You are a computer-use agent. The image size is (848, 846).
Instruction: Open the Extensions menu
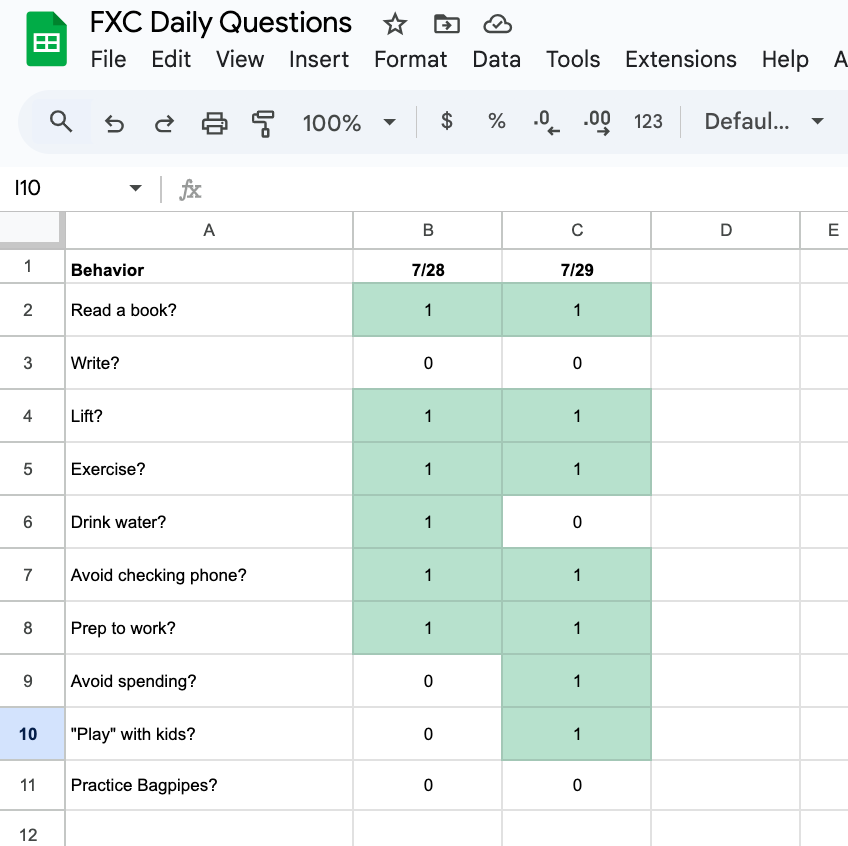(x=680, y=59)
